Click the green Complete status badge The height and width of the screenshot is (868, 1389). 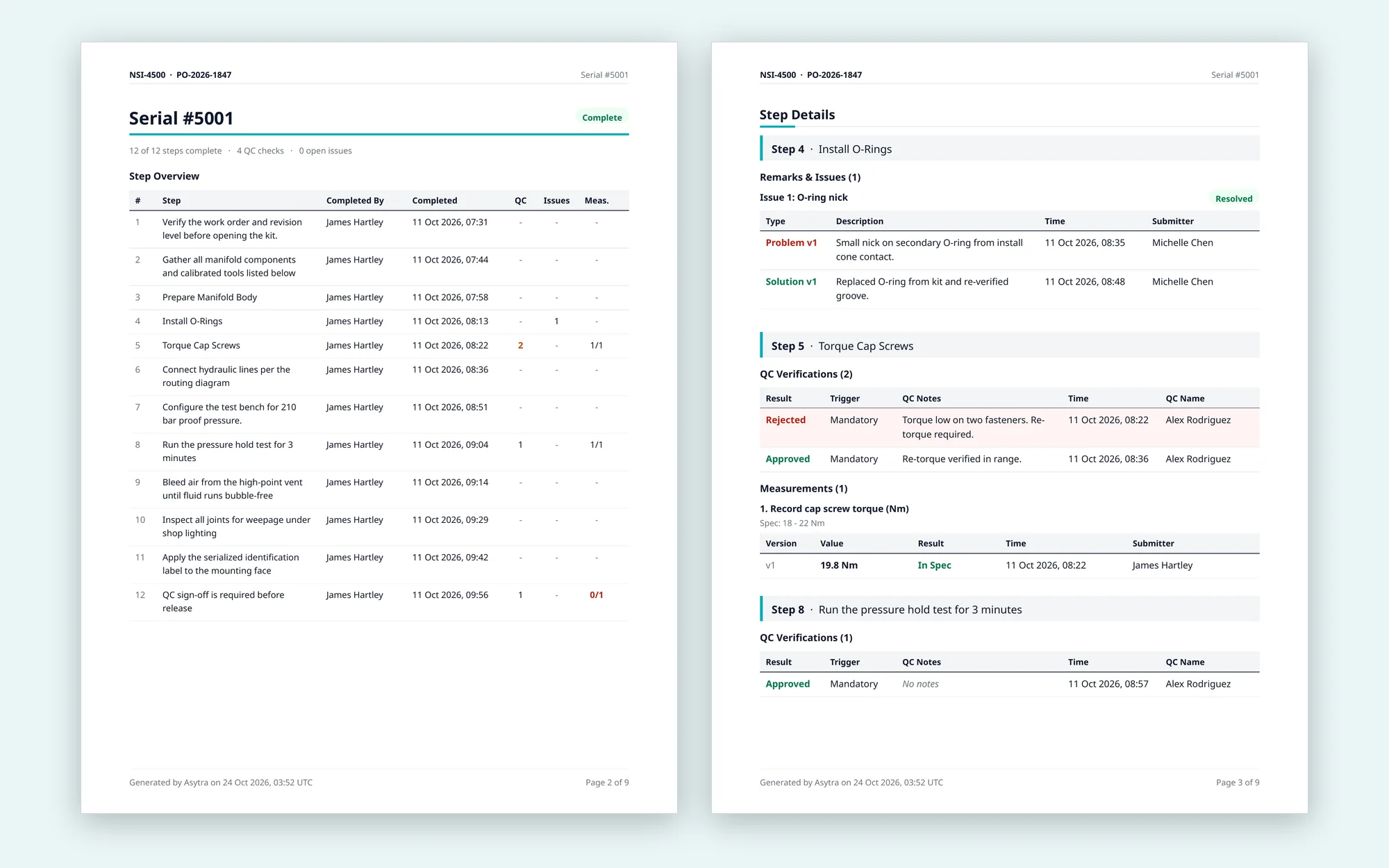click(601, 117)
